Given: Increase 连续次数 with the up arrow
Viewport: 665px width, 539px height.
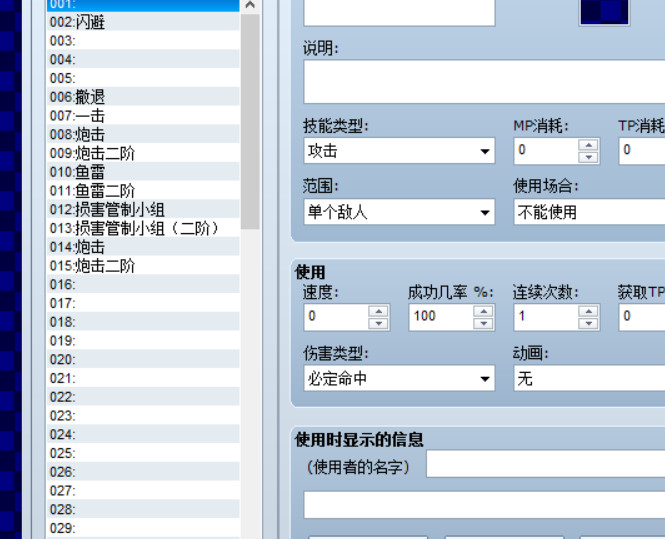Looking at the screenshot, I should coord(589,311).
